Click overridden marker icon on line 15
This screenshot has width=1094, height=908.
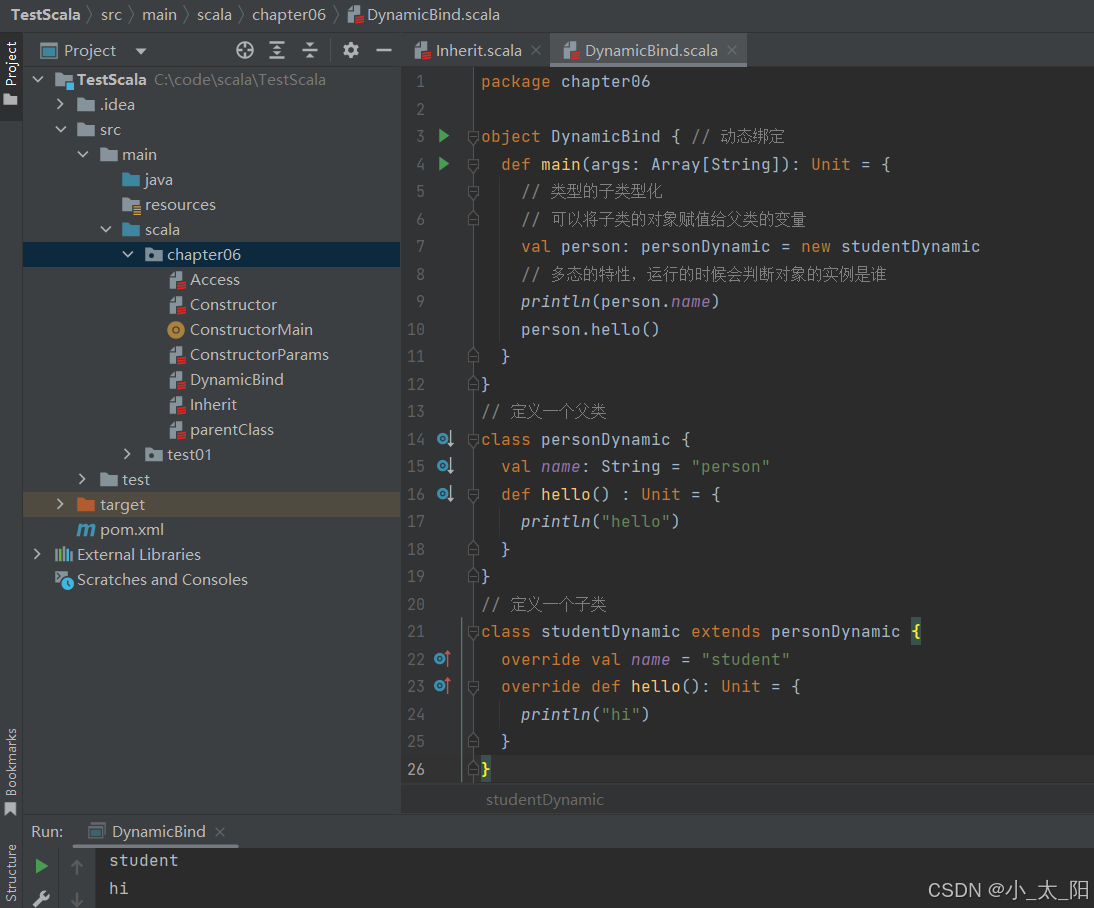pos(445,466)
